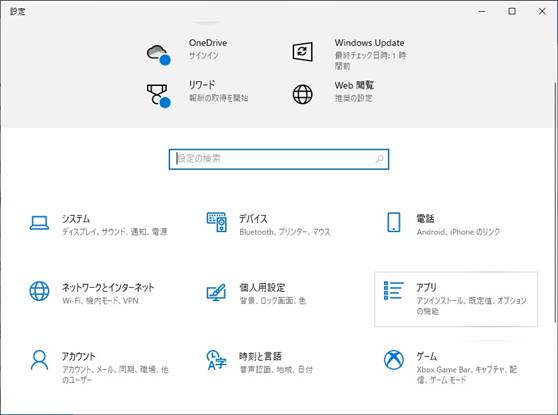The height and width of the screenshot is (415, 558).
Task: Open the ゲーム settings label
Action: tap(427, 356)
